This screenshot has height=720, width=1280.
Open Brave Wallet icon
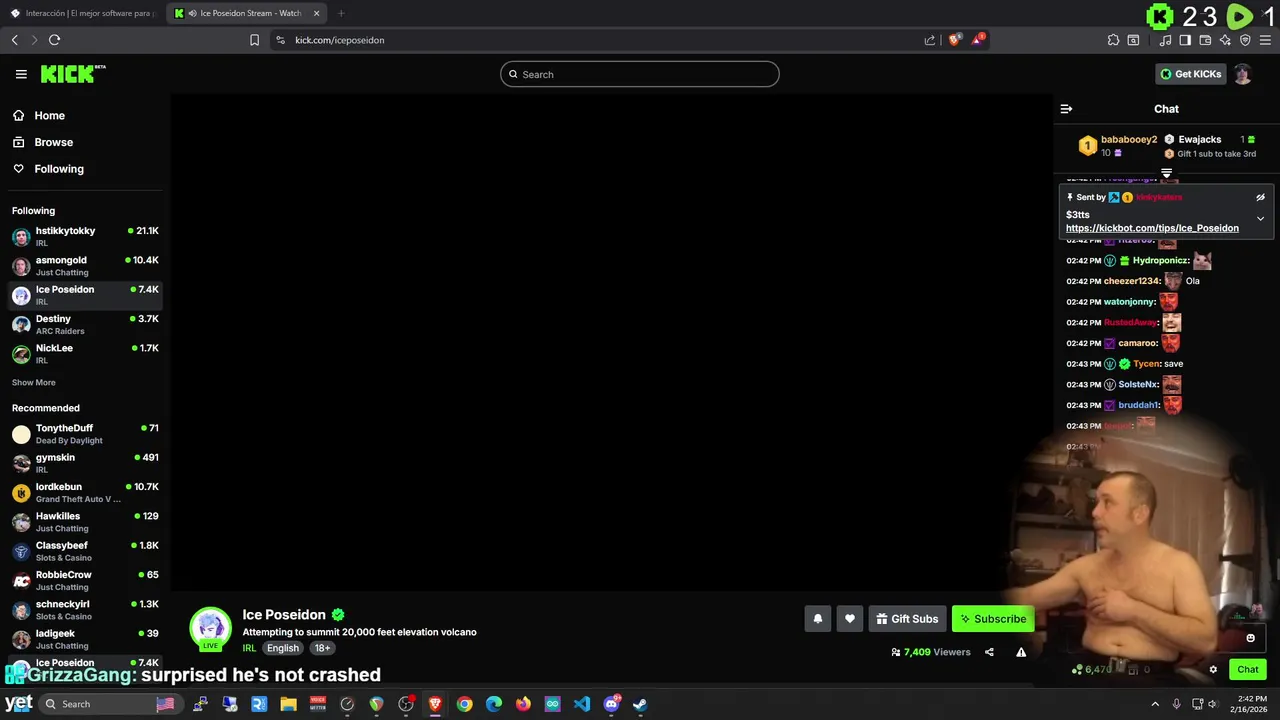(1205, 40)
